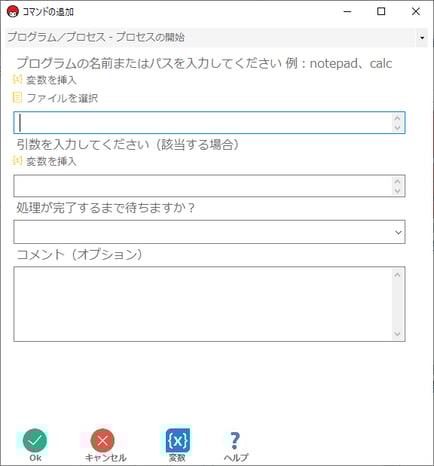
Task: Select the プロセスの開始 command combo box
Action: (216, 37)
